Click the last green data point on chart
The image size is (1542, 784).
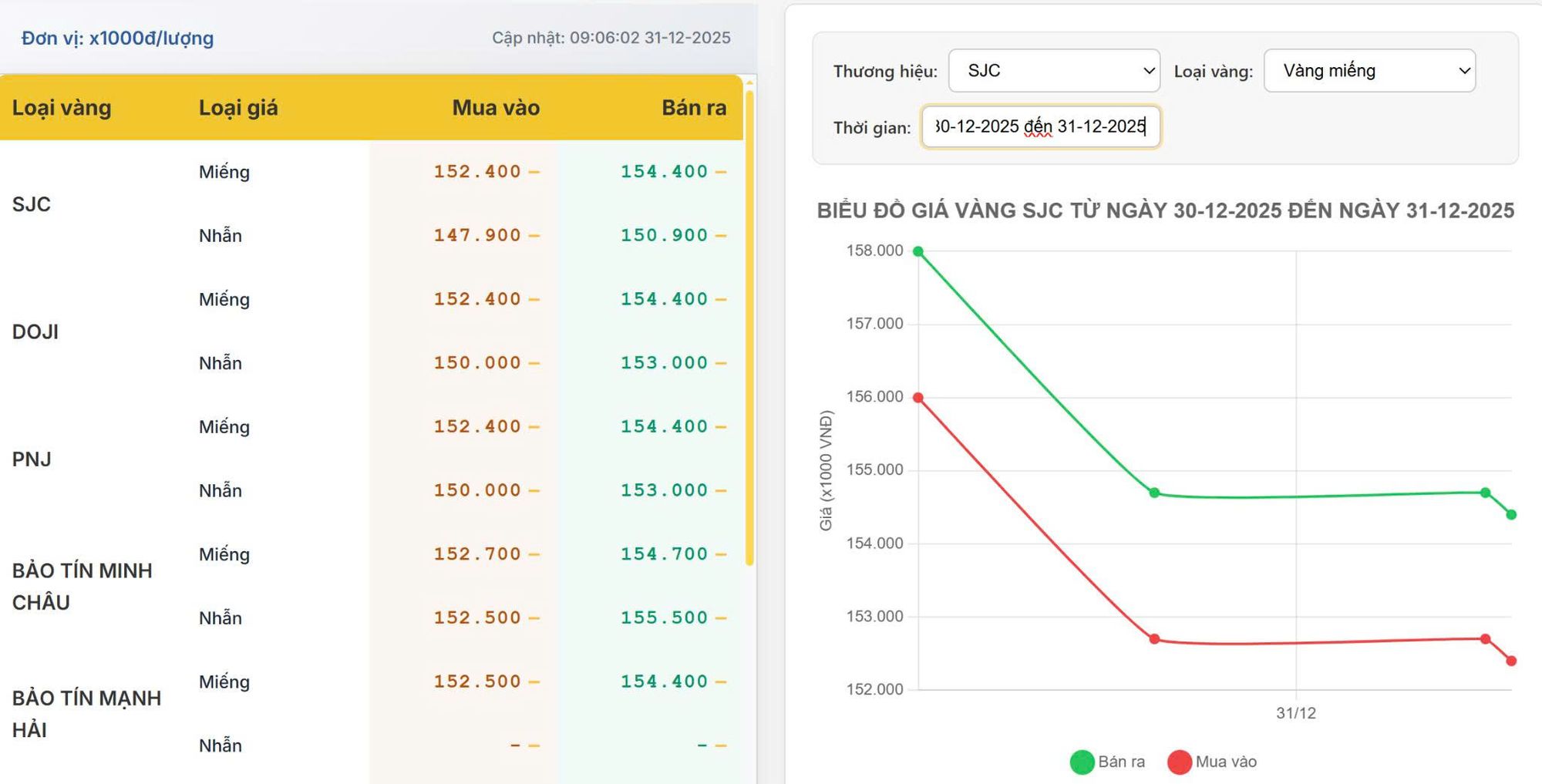(x=1511, y=514)
